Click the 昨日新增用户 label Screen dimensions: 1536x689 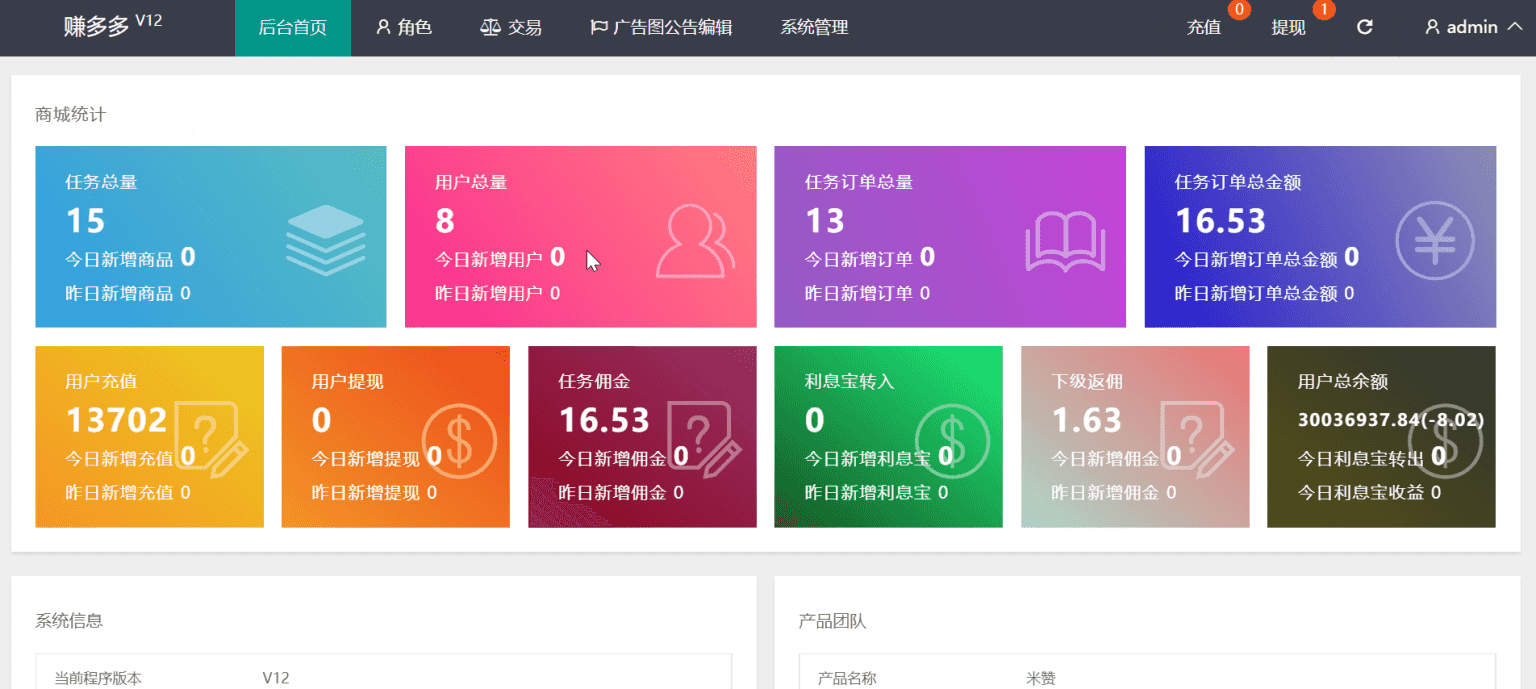point(489,293)
